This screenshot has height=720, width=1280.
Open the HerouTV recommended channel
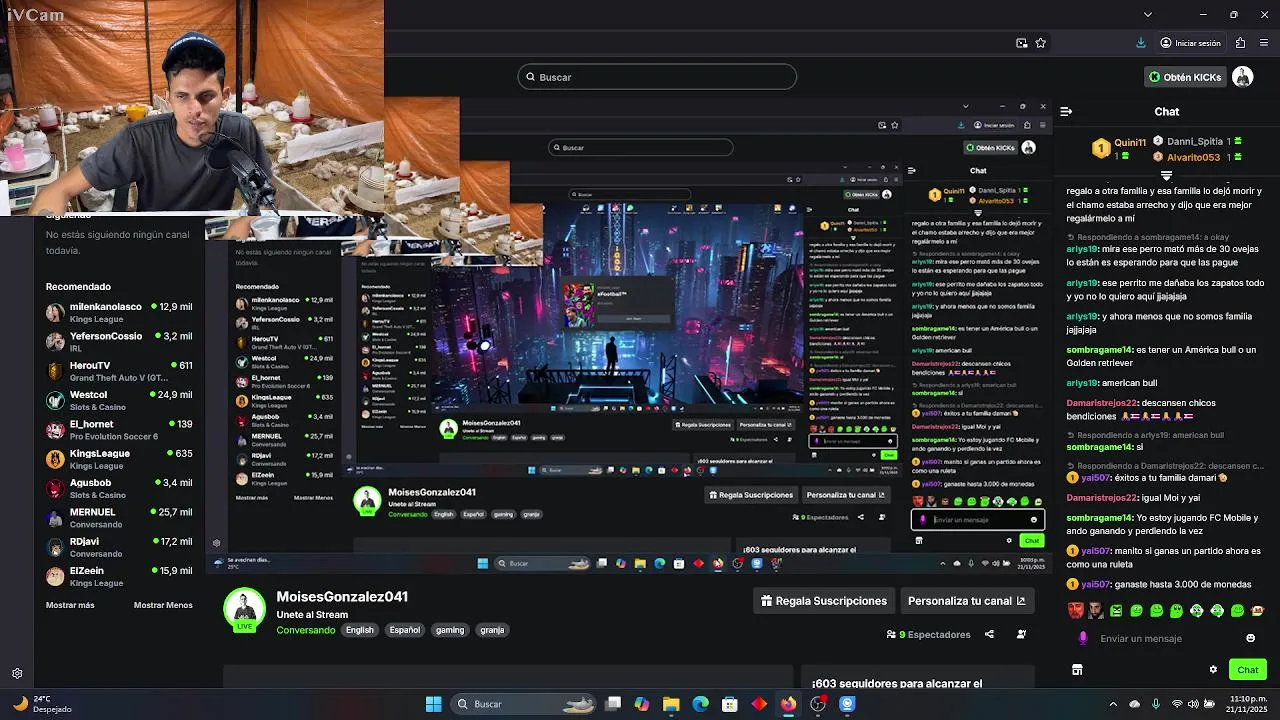click(x=119, y=370)
